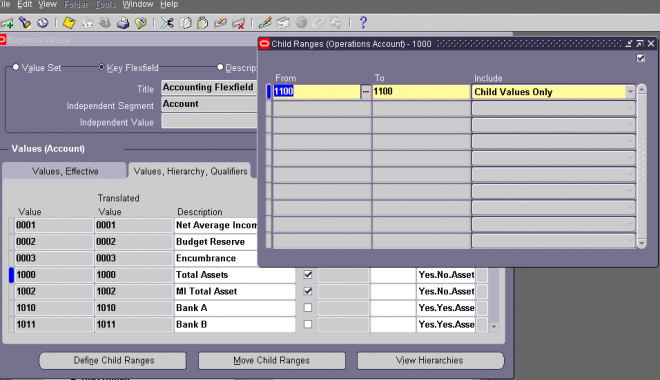Click the empty Independent Value field
The width and height of the screenshot is (660, 380).
pyautogui.click(x=209, y=121)
